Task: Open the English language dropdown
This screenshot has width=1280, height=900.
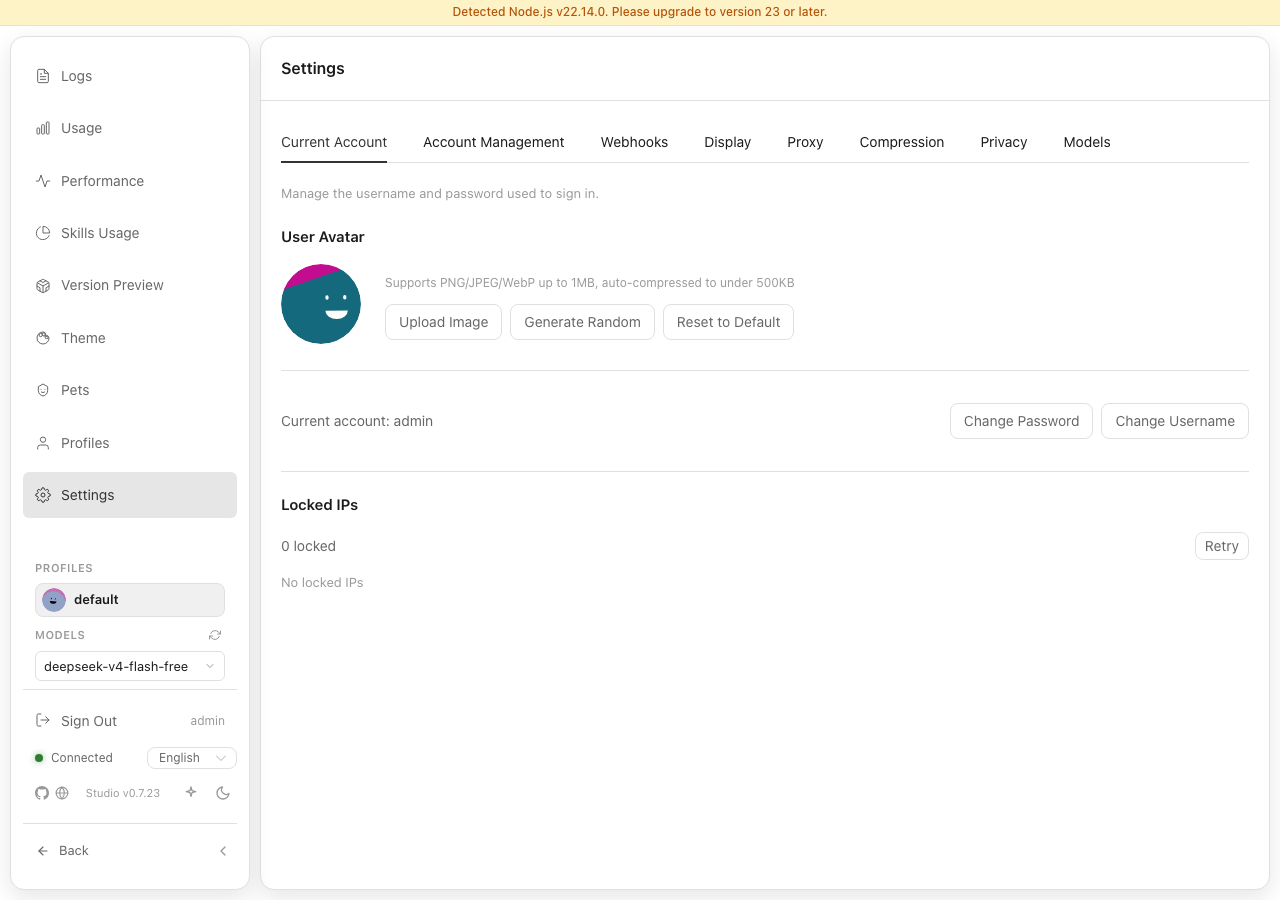Action: click(192, 758)
